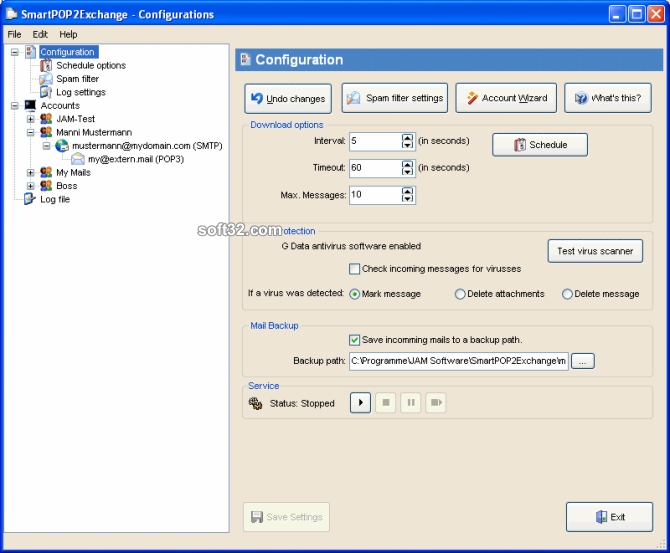Viewport: 670px width, 553px height.
Task: Click the Undo changes button
Action: click(x=288, y=99)
